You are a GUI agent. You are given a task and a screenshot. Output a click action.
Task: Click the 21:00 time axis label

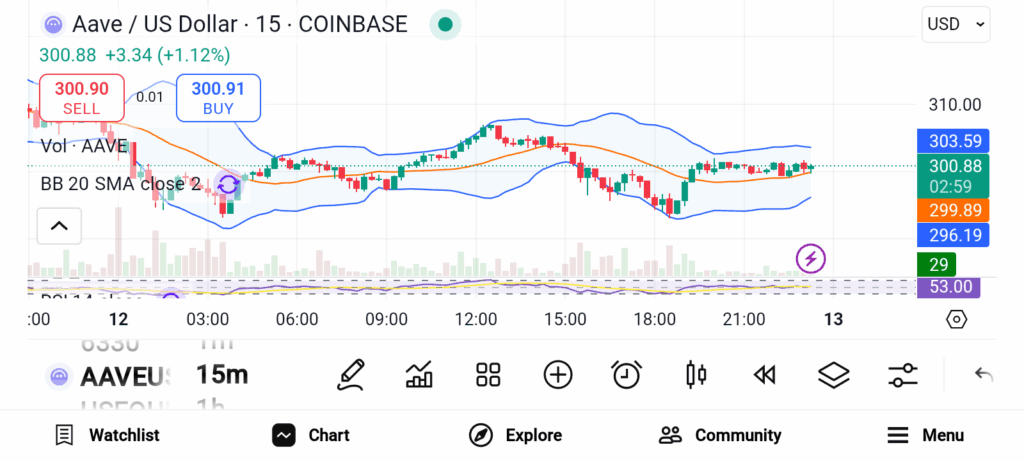click(744, 319)
